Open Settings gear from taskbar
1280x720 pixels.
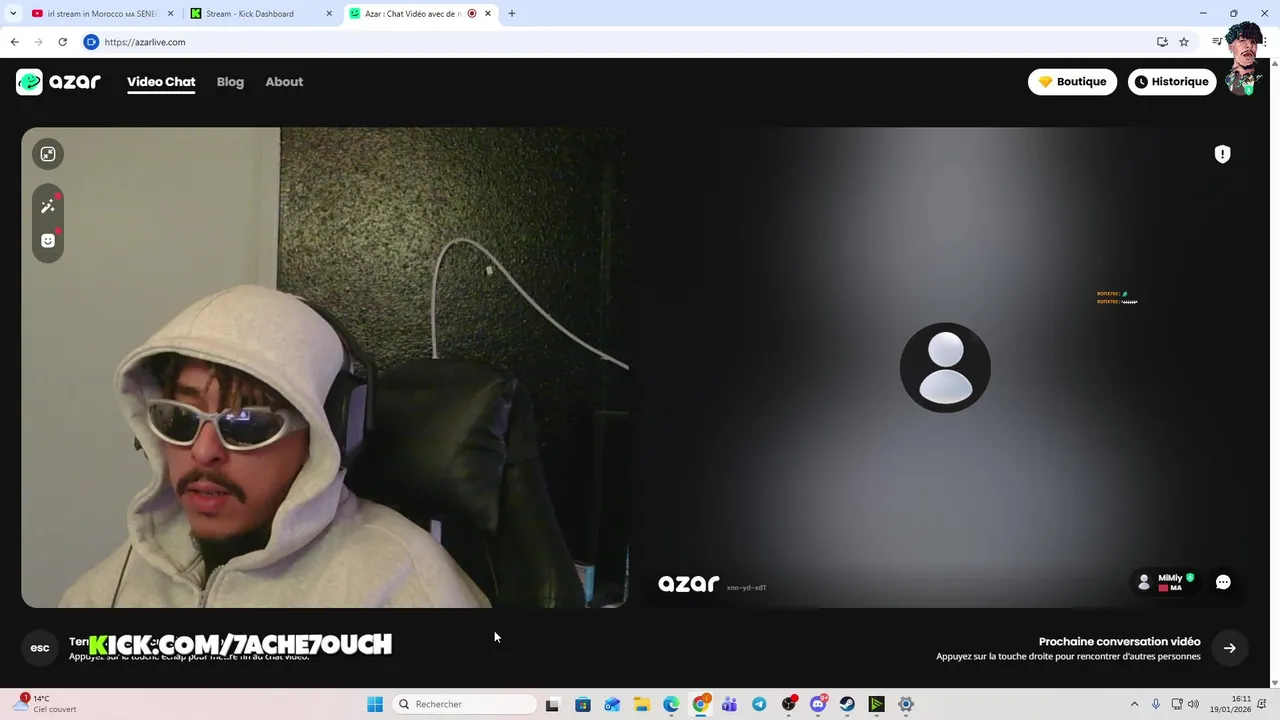pos(906,704)
